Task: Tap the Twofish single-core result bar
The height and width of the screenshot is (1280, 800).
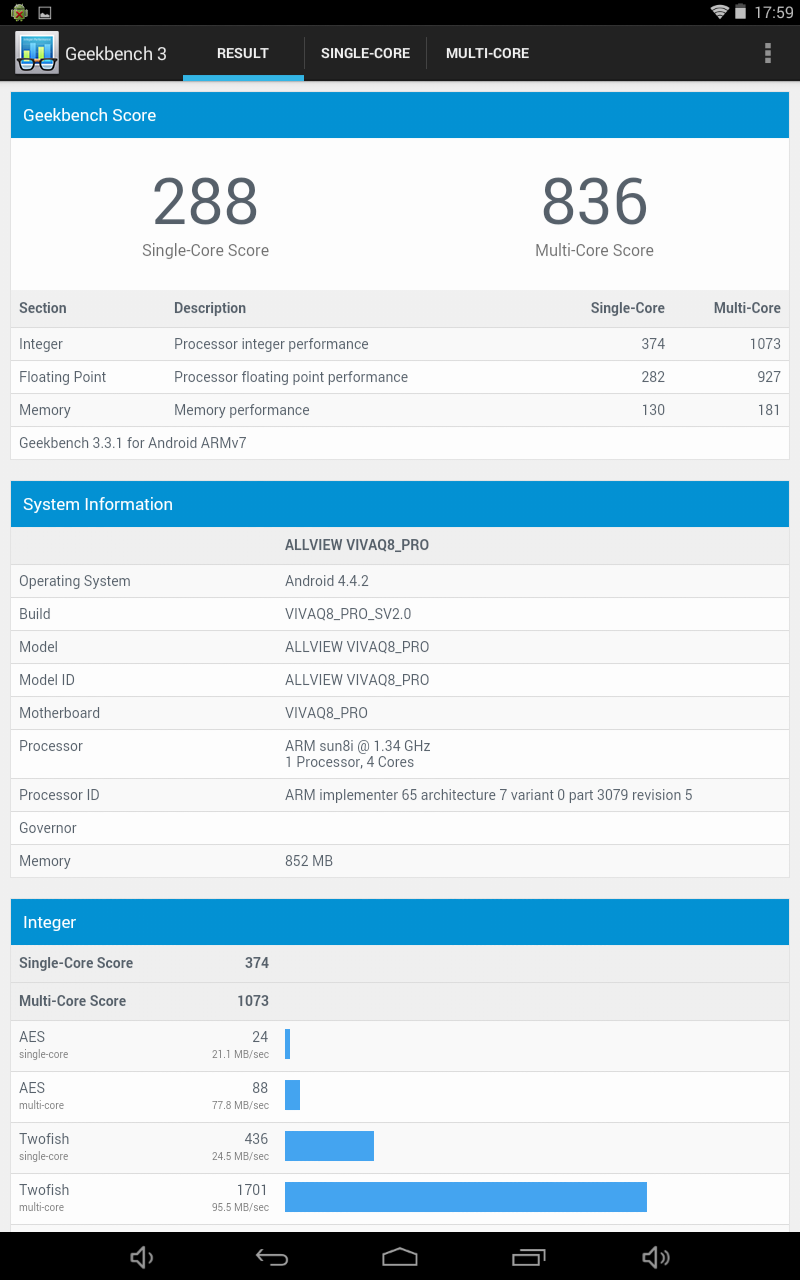Action: (329, 1146)
